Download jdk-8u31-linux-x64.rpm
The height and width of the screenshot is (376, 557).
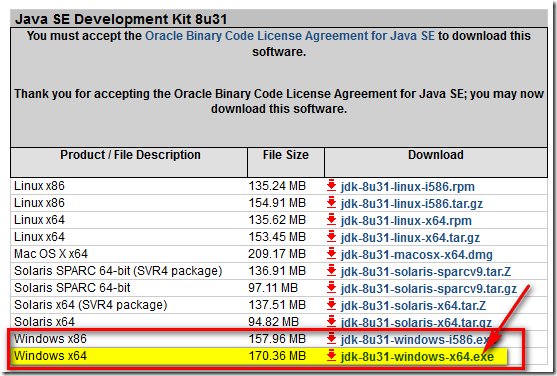[406, 221]
